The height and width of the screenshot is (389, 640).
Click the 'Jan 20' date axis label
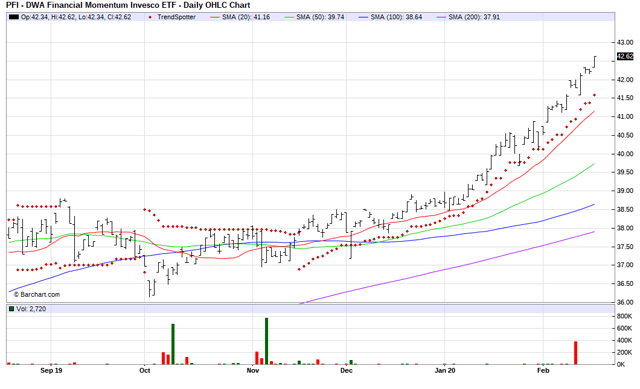click(x=445, y=371)
